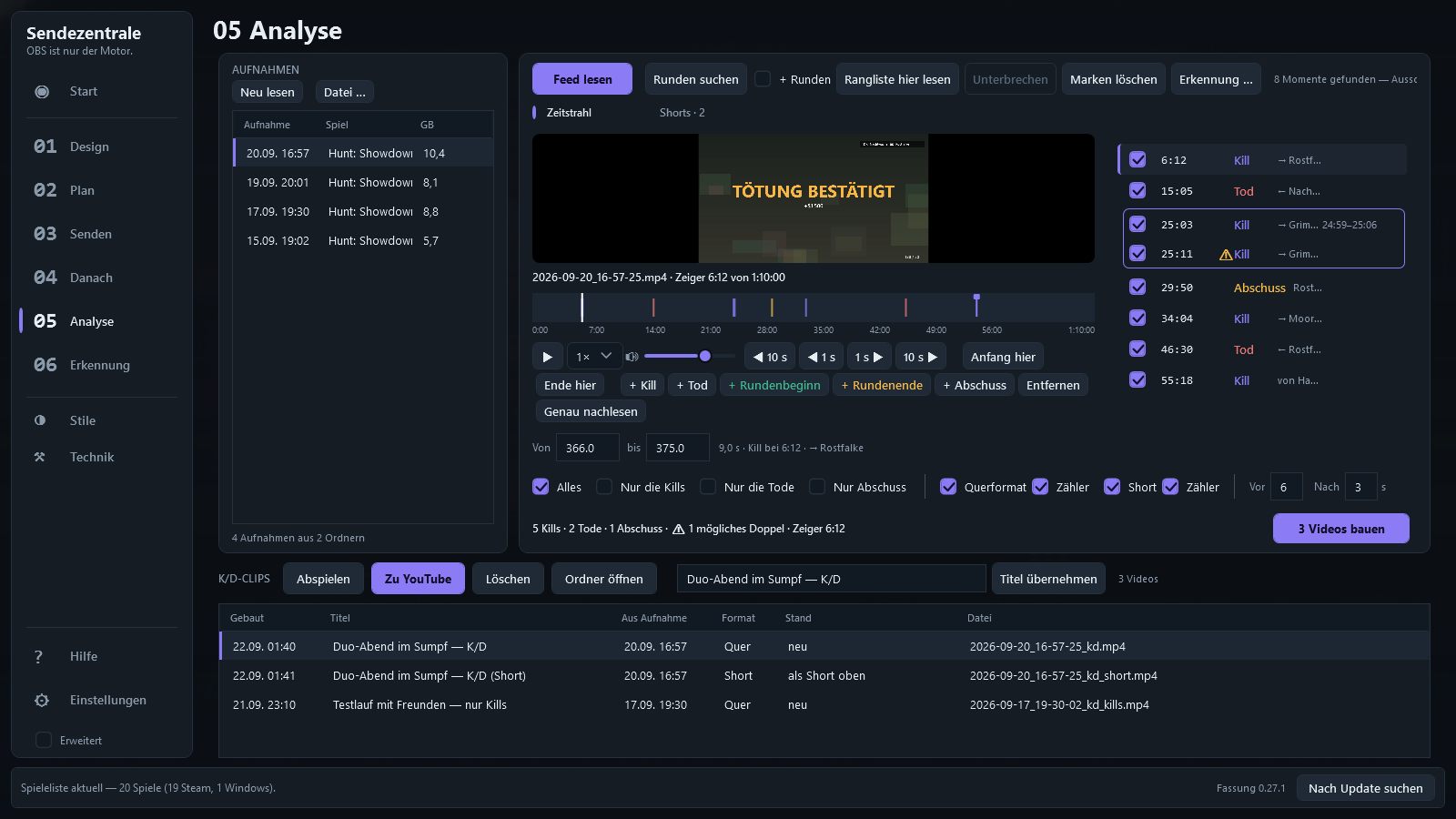Toggle the + Runden checkbox
The height and width of the screenshot is (819, 1456).
[763, 79]
